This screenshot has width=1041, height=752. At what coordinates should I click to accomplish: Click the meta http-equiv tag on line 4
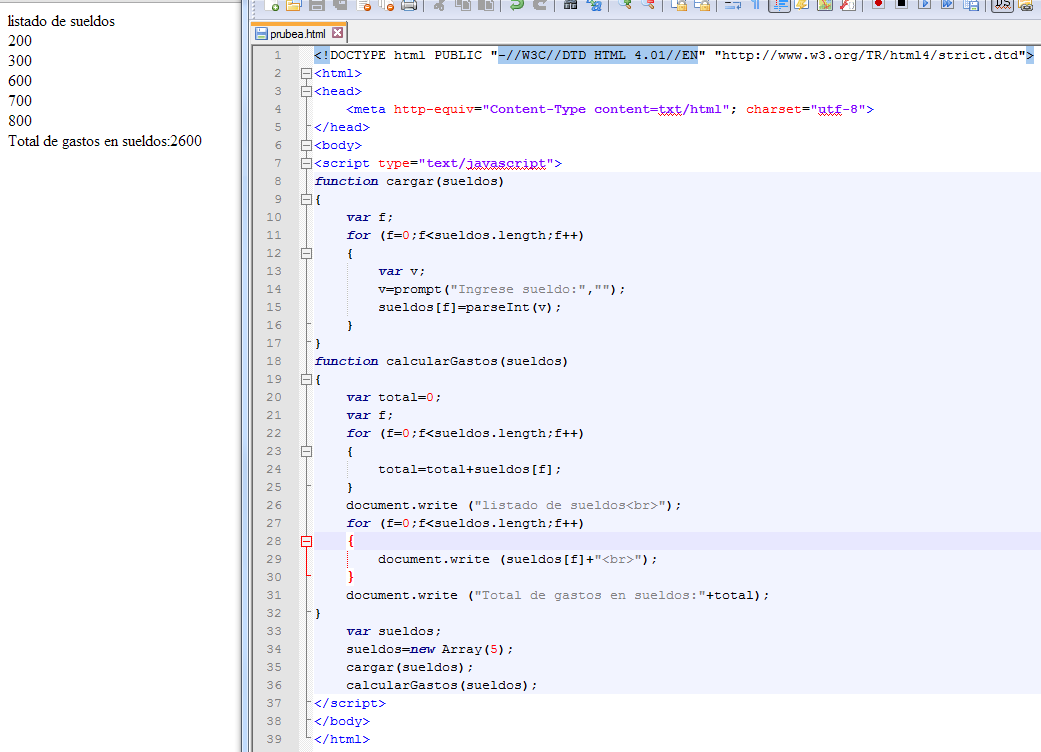click(x=609, y=110)
